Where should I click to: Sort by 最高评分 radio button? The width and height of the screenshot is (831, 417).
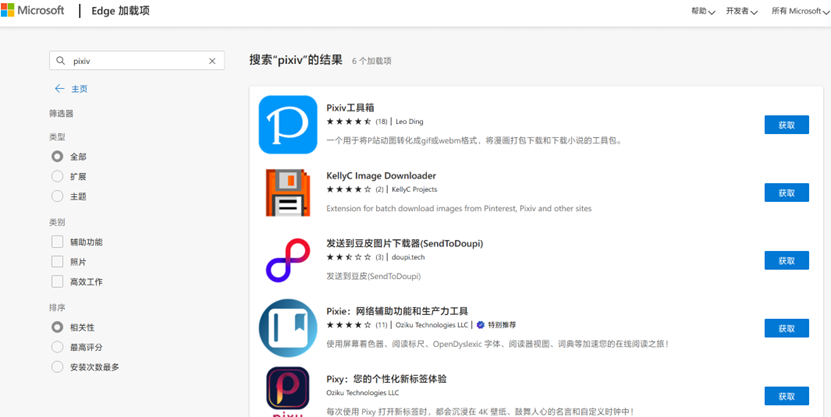coord(57,347)
